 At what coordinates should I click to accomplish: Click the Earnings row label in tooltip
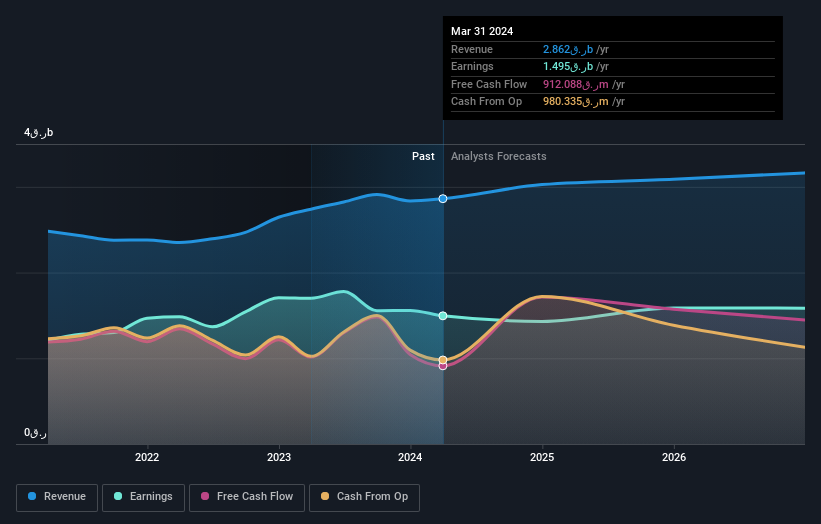[x=472, y=67]
